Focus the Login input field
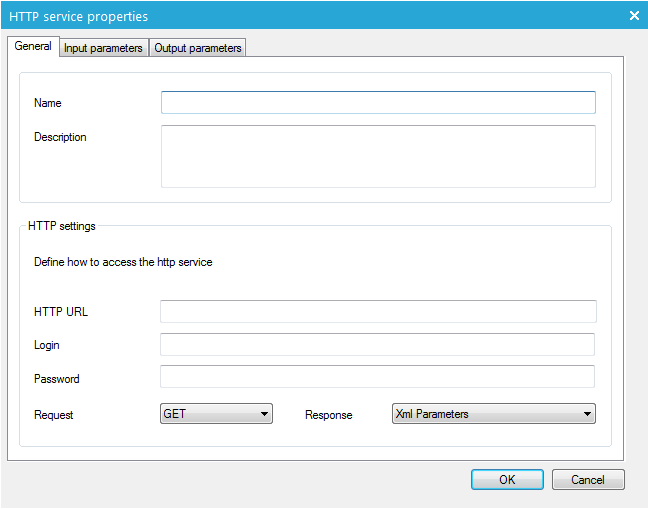The image size is (648, 509). tap(378, 345)
